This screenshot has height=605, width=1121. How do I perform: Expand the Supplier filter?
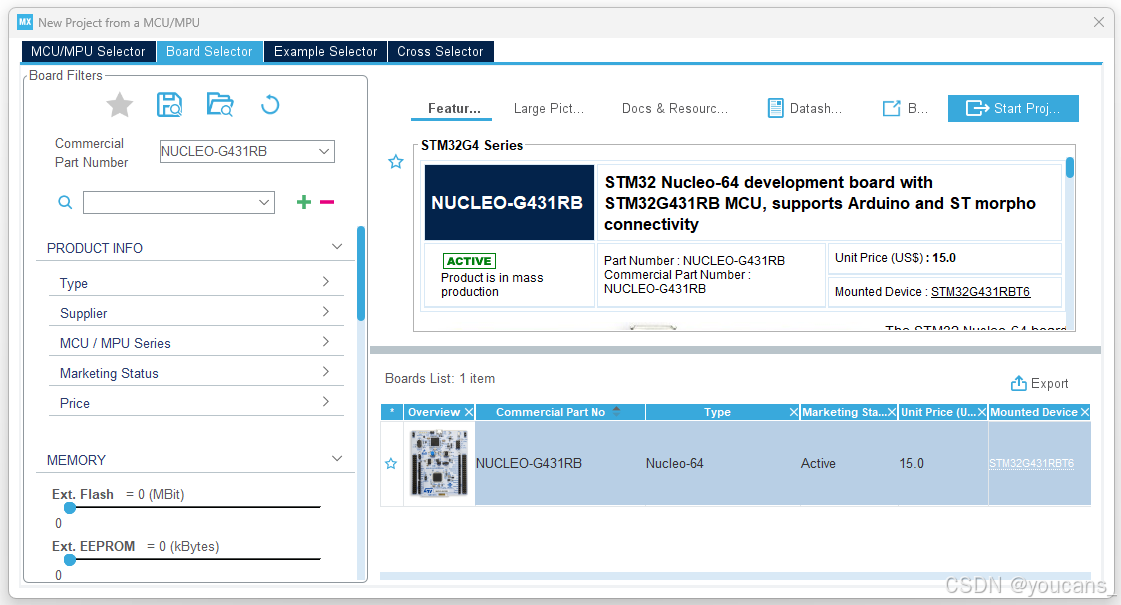pos(325,312)
